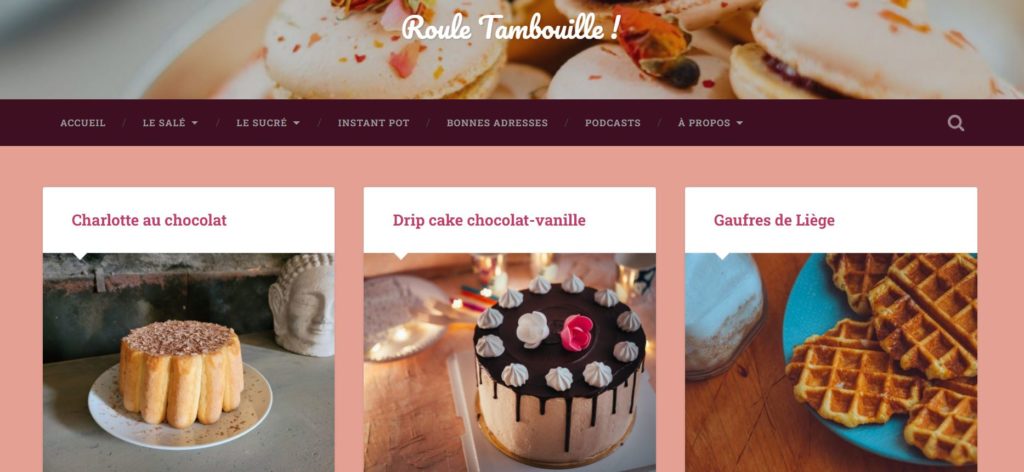The image size is (1024, 472).
Task: Go to the Accueil menu item
Action: click(x=83, y=123)
